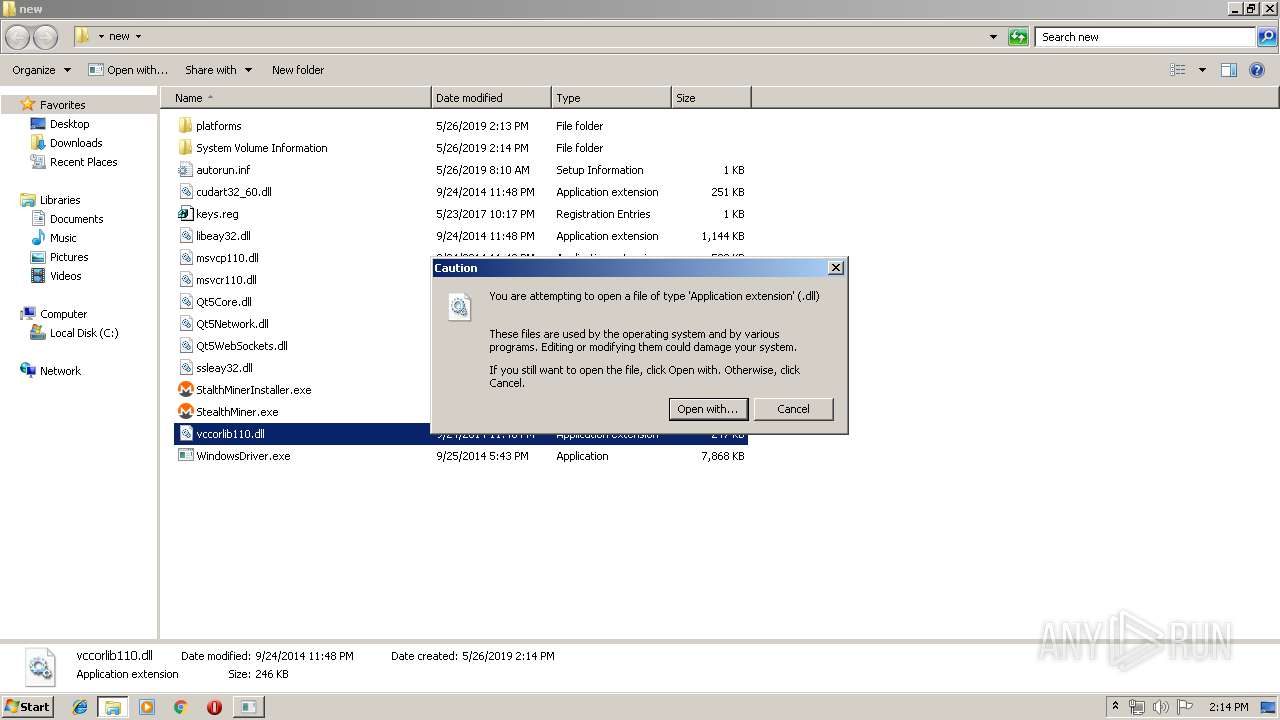
Task: Select the System Volume Information folder icon
Action: pyautogui.click(x=185, y=148)
